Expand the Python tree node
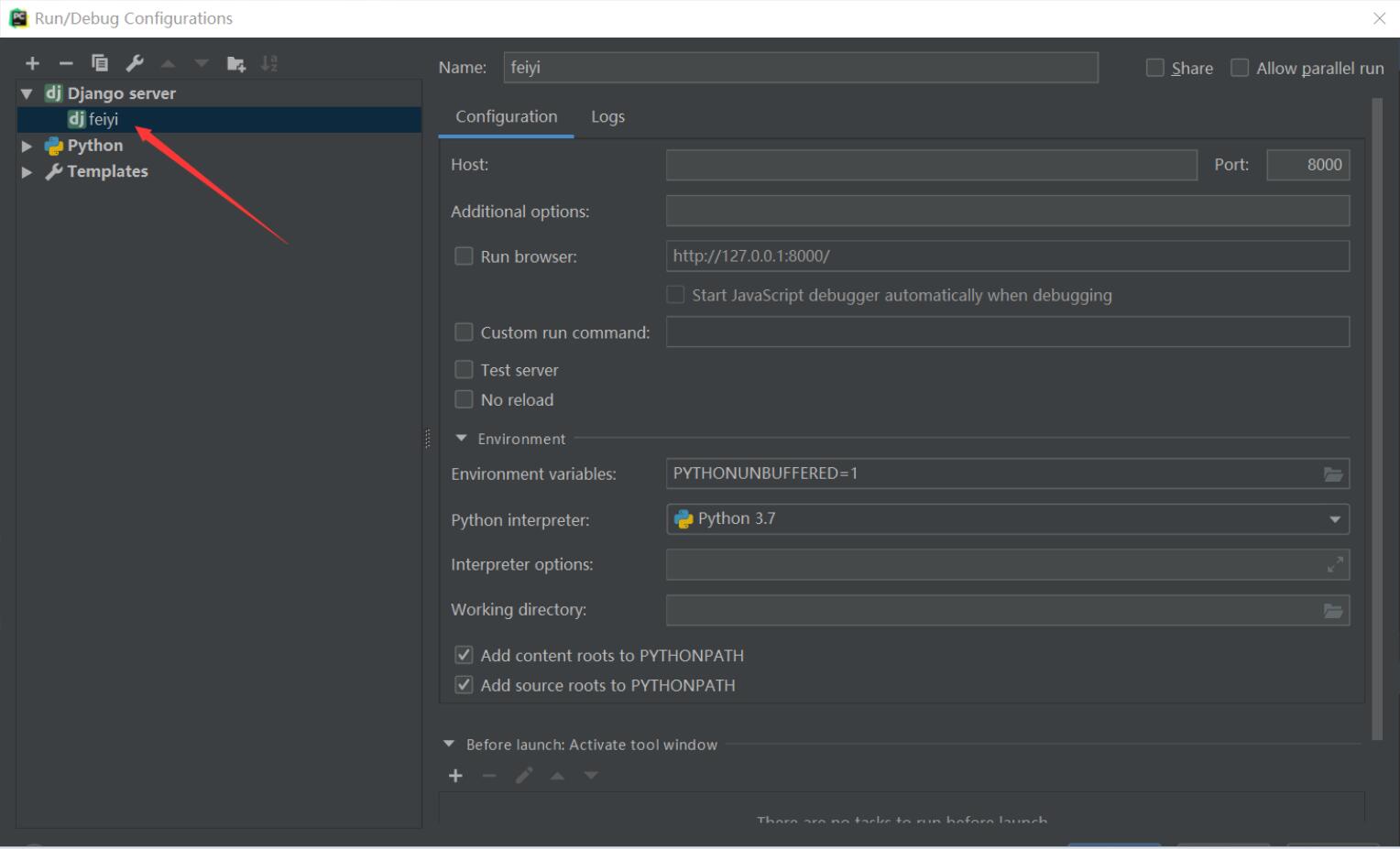This screenshot has height=849, width=1400. click(x=27, y=146)
